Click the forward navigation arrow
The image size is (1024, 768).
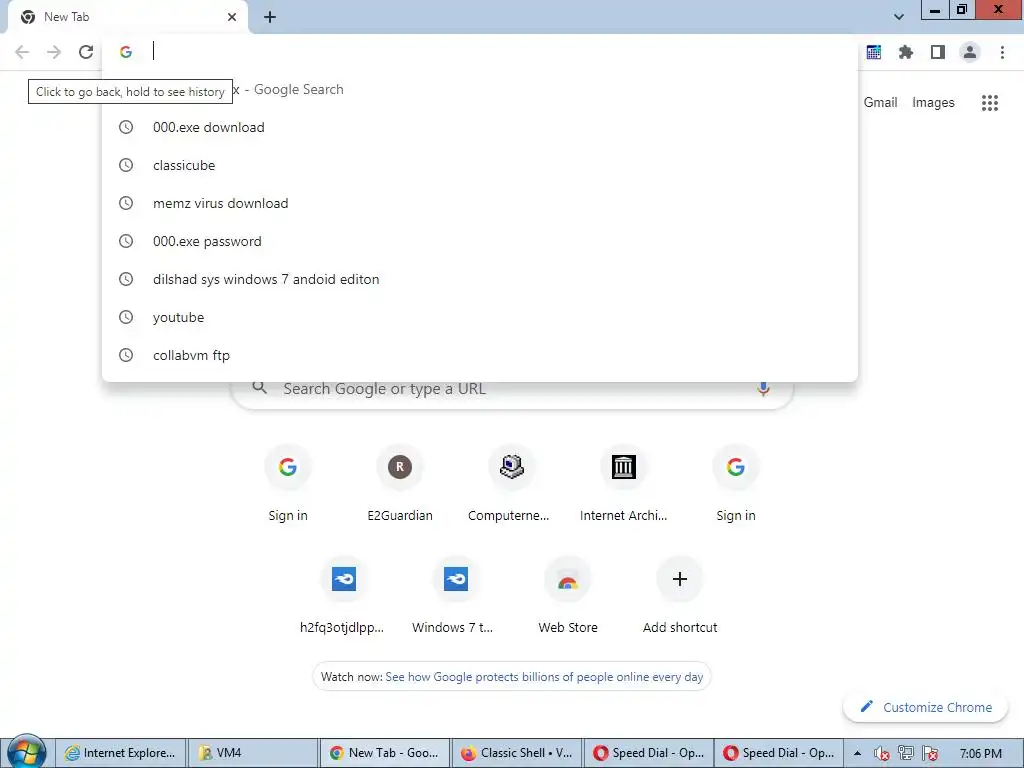tap(54, 52)
